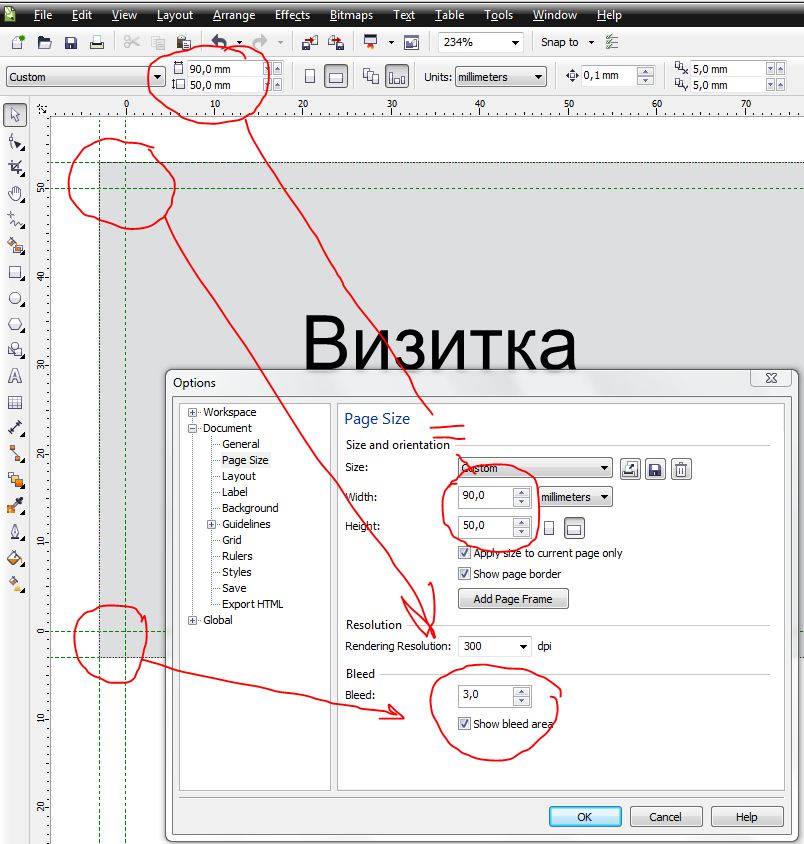Open the Effects menu
The height and width of the screenshot is (844, 804).
coord(292,15)
